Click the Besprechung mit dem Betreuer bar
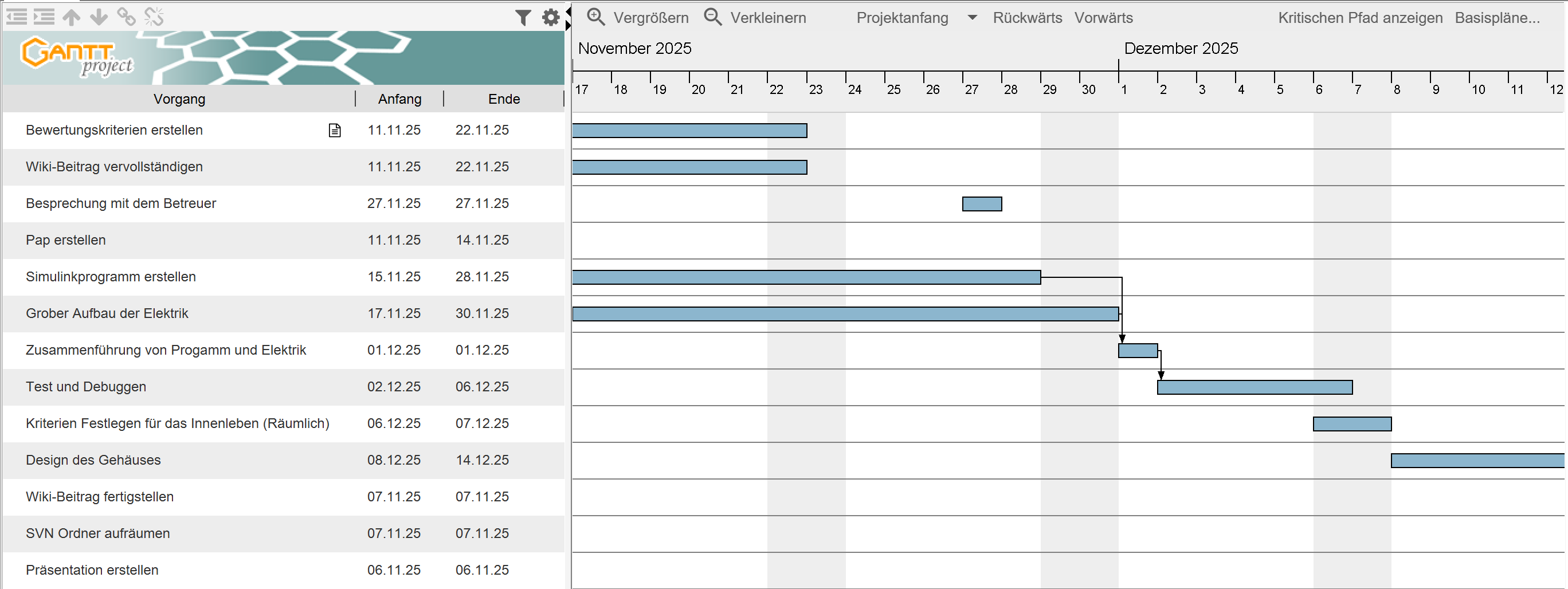This screenshot has width=1568, height=589. point(981,204)
